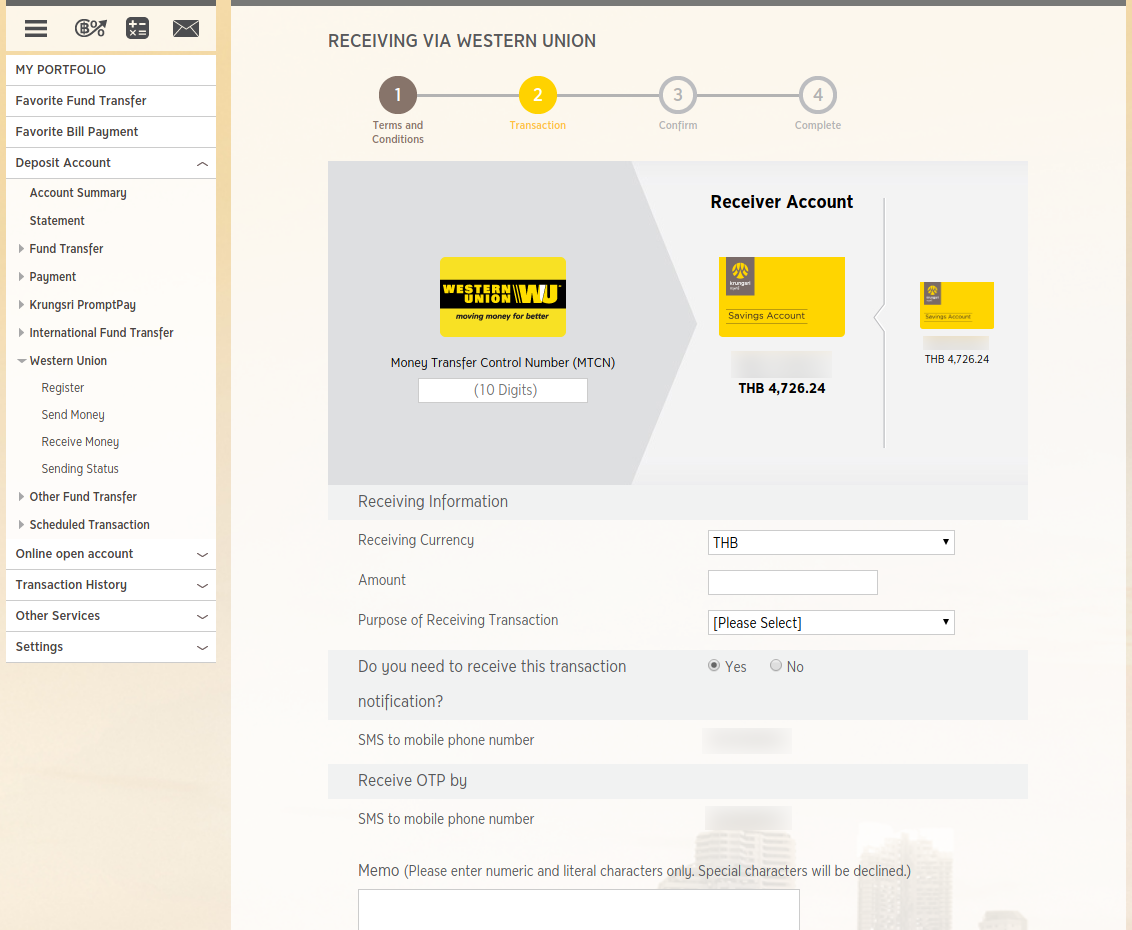Click the currency exchange rate icon
This screenshot has height=930, width=1132.
(90, 28)
